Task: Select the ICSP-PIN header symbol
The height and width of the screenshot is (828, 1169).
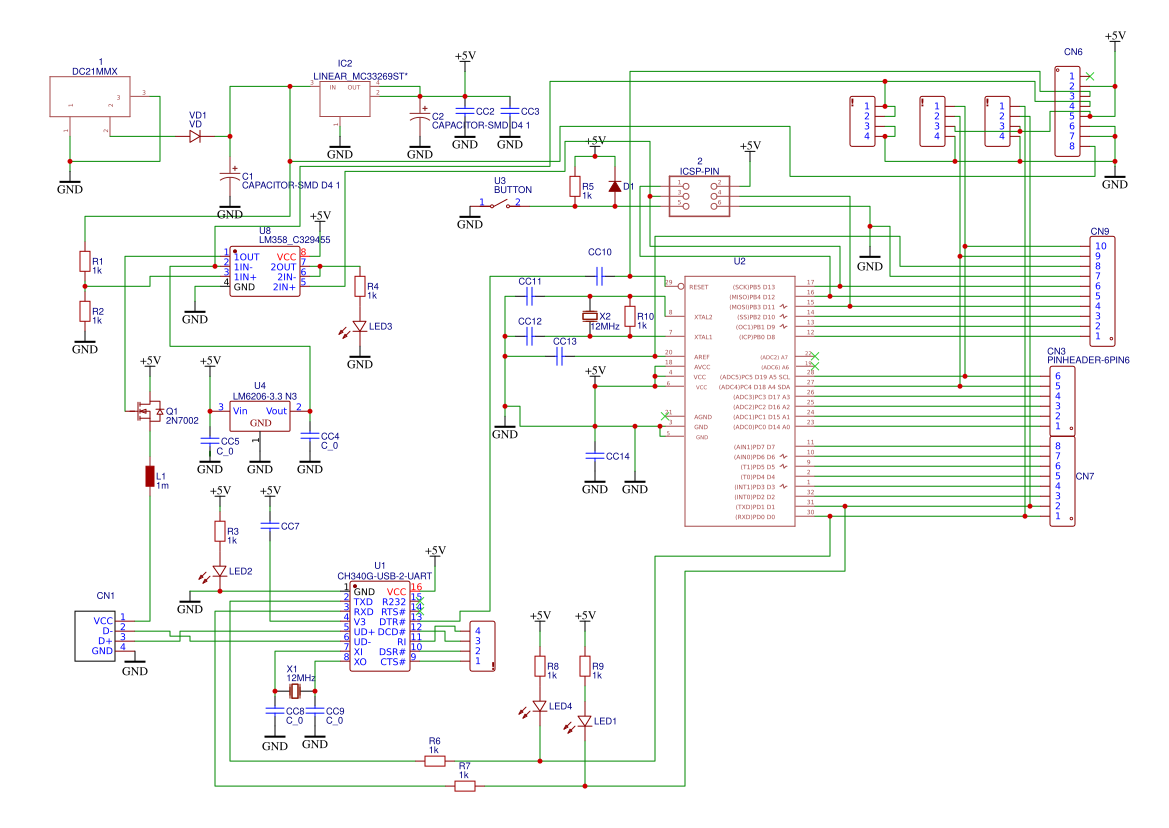Action: click(699, 196)
